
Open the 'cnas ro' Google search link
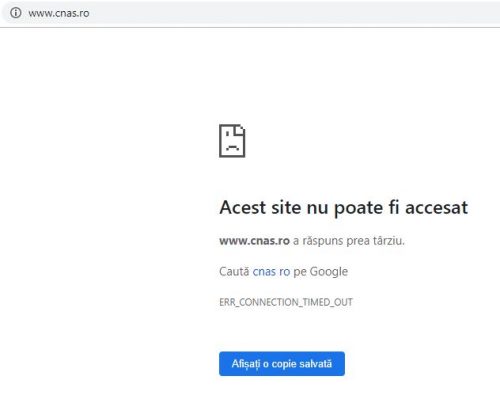click(271, 271)
